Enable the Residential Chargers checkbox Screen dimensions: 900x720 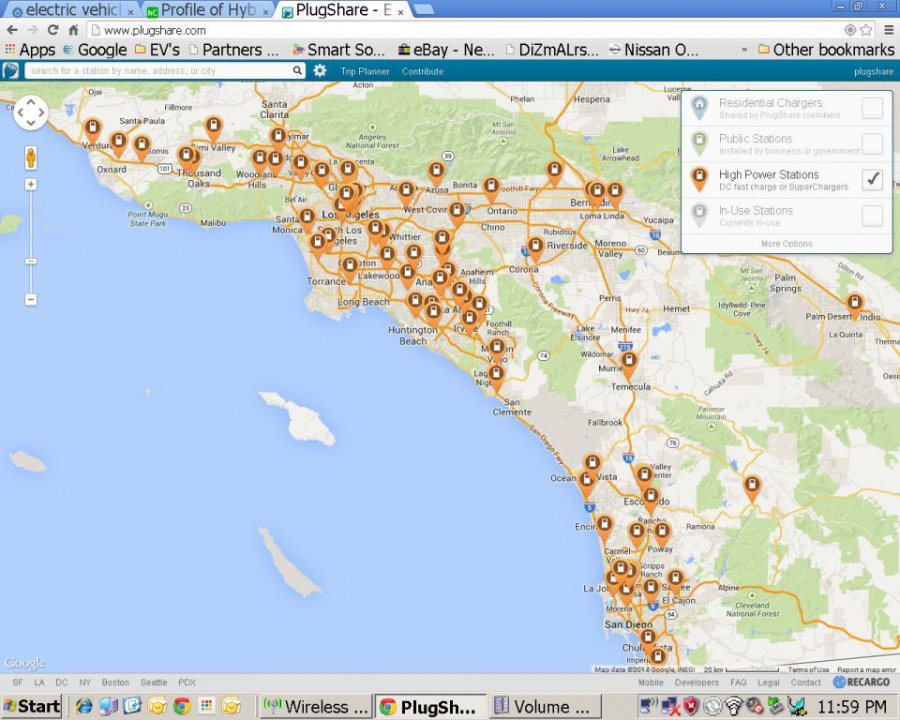[872, 108]
